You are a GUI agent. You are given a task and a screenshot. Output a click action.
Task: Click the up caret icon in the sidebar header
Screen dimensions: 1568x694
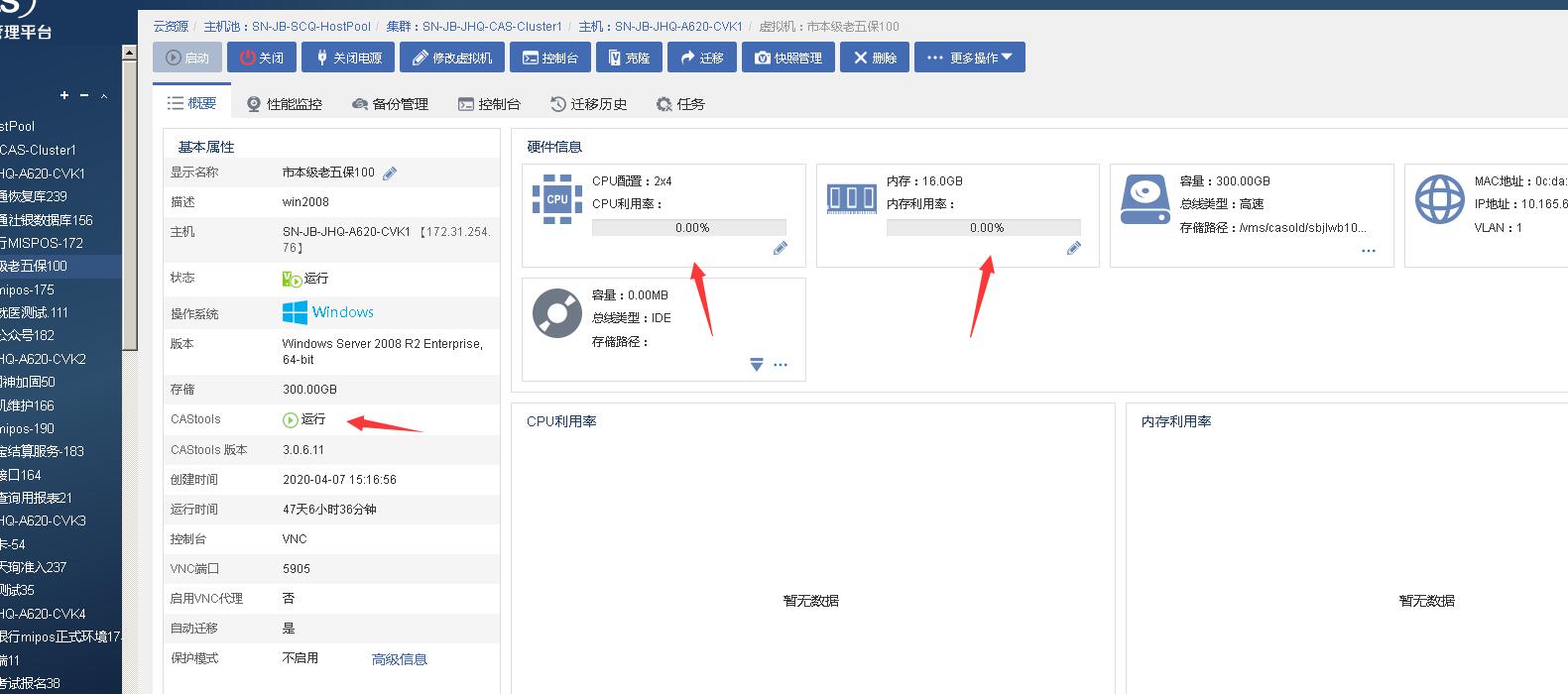104,96
